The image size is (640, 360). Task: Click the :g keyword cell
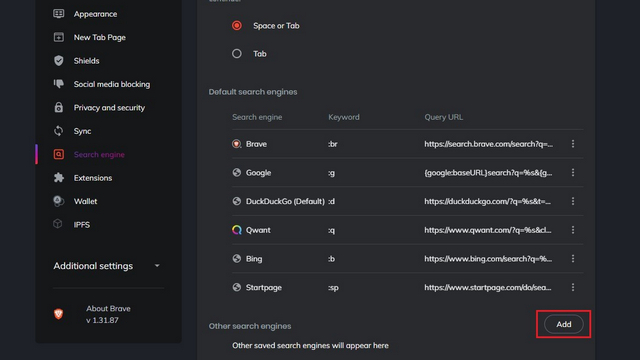click(331, 173)
